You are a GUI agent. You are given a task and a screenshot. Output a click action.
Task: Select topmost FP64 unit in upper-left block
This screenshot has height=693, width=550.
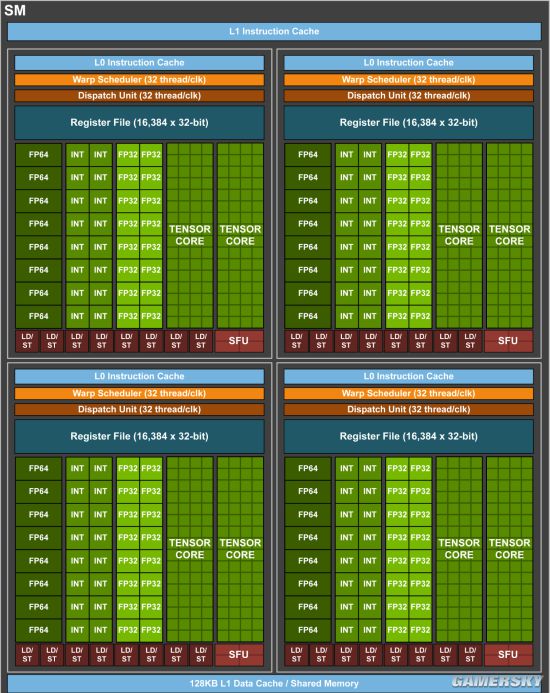38,155
